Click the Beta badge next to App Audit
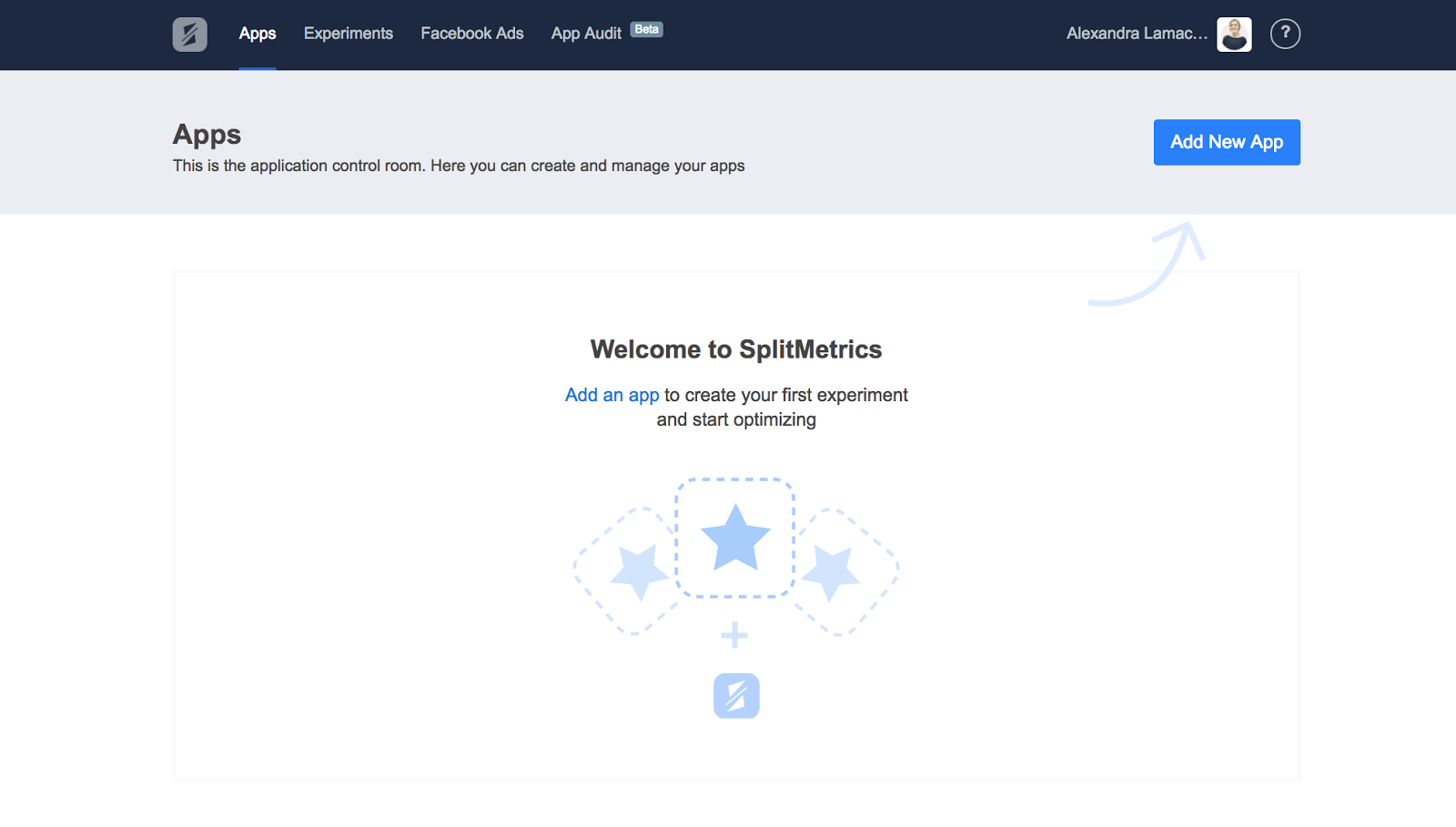 pyautogui.click(x=647, y=29)
